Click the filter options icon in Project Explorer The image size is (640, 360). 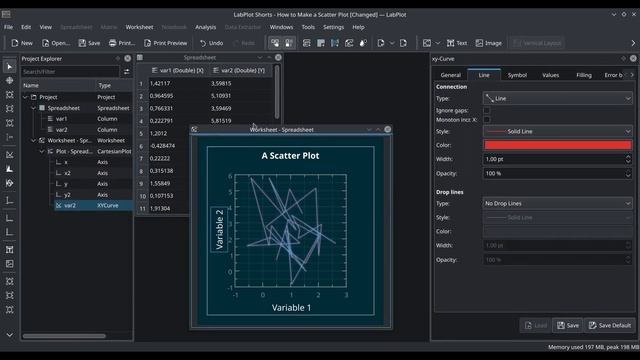[x=127, y=72]
